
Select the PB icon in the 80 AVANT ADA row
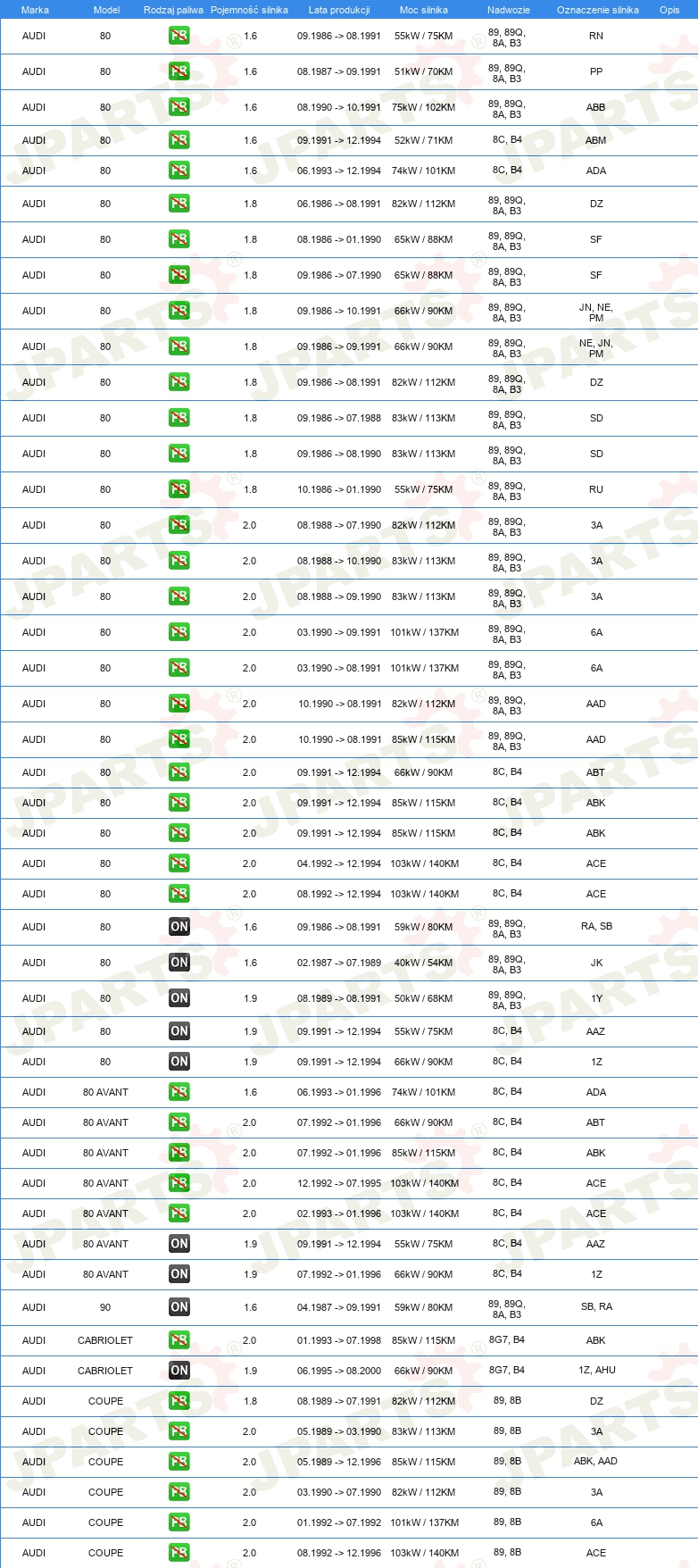(179, 1092)
